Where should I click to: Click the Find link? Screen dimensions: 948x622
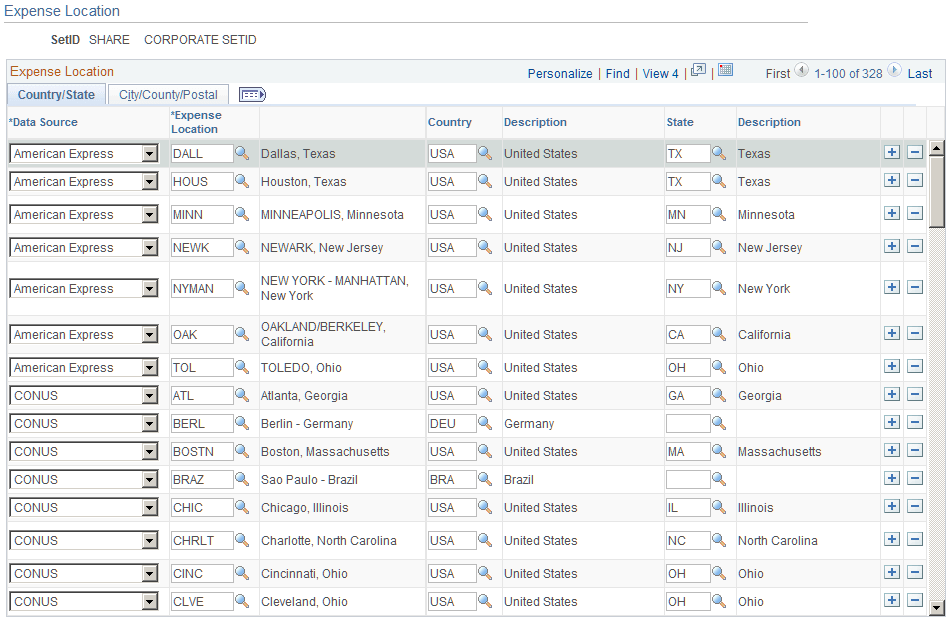pyautogui.click(x=617, y=73)
